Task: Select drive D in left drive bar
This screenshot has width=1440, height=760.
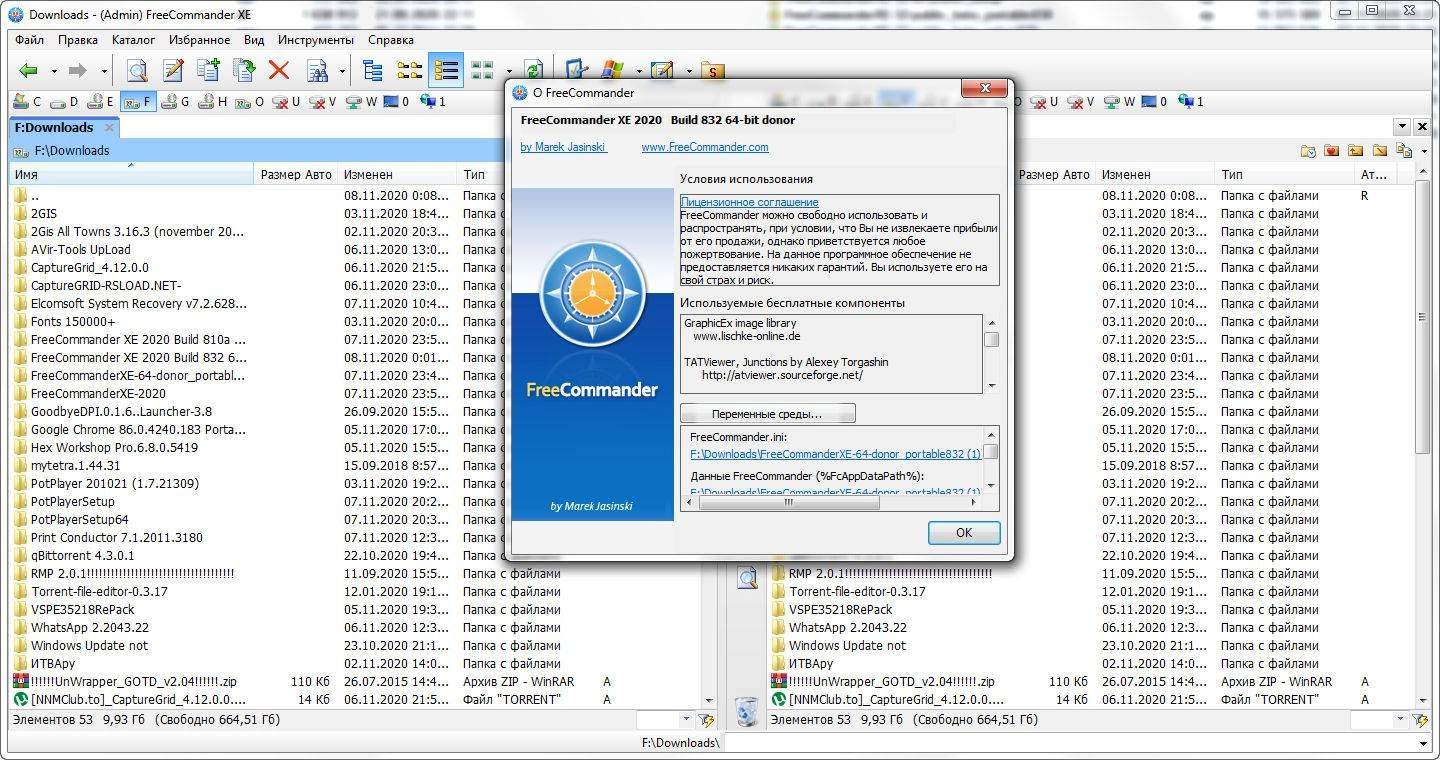Action: pos(64,102)
